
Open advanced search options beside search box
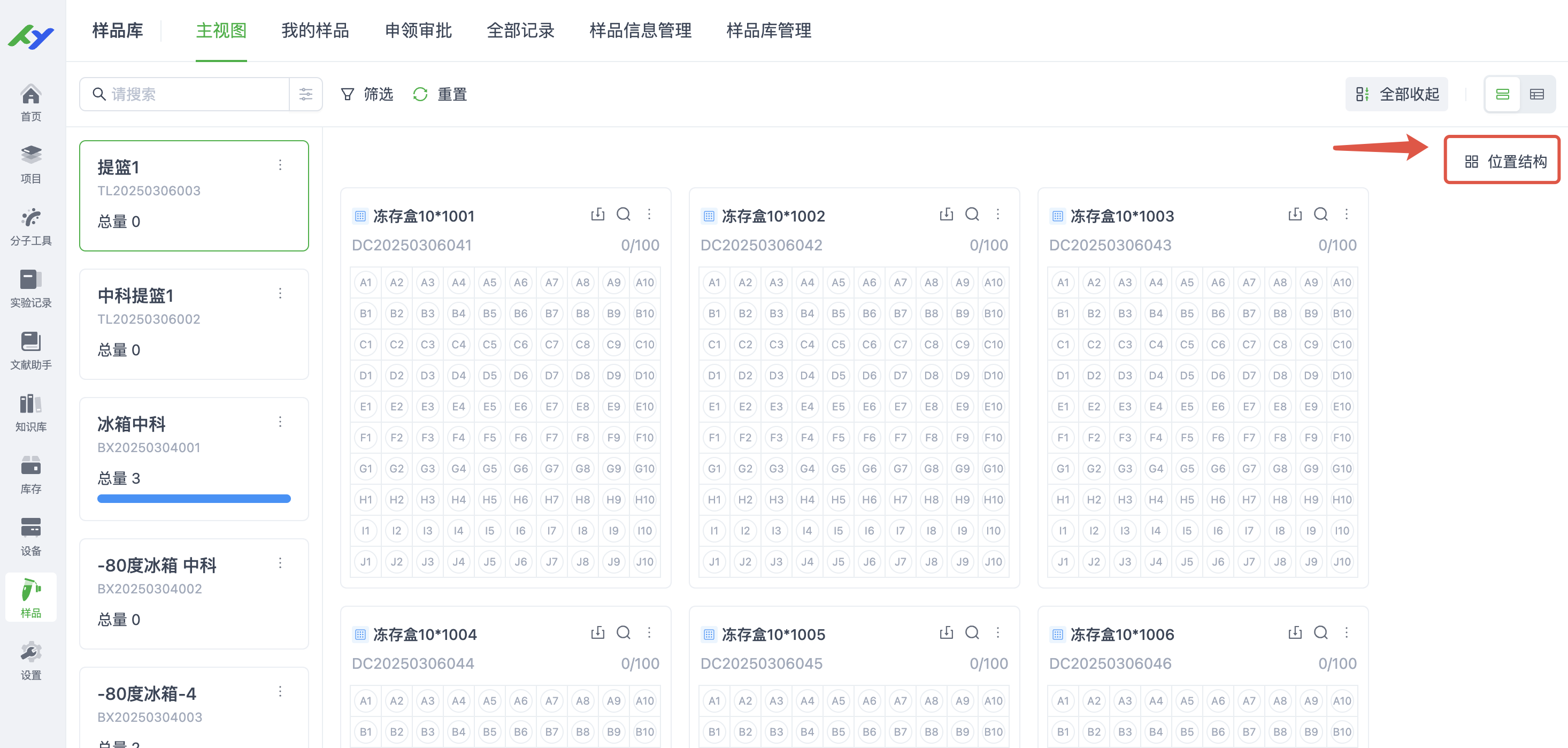tap(305, 94)
